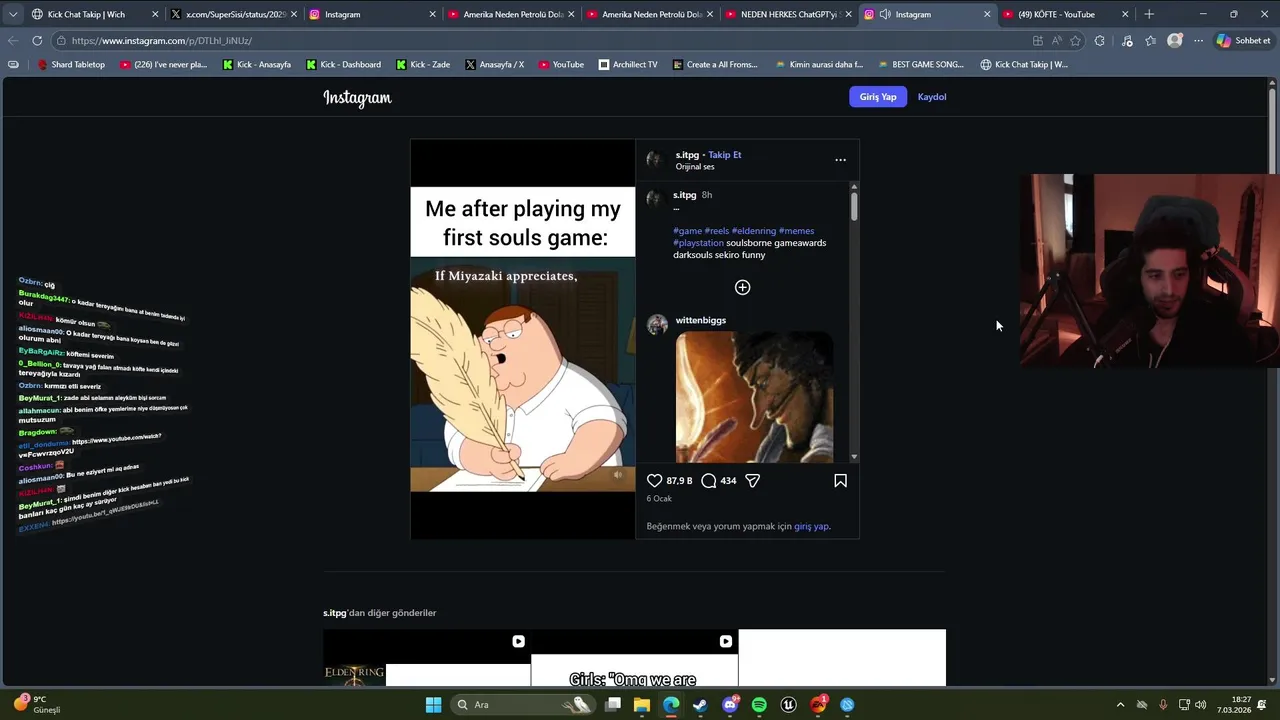Like the post with the heart icon
Viewport: 1280px width, 720px height.
pos(654,481)
